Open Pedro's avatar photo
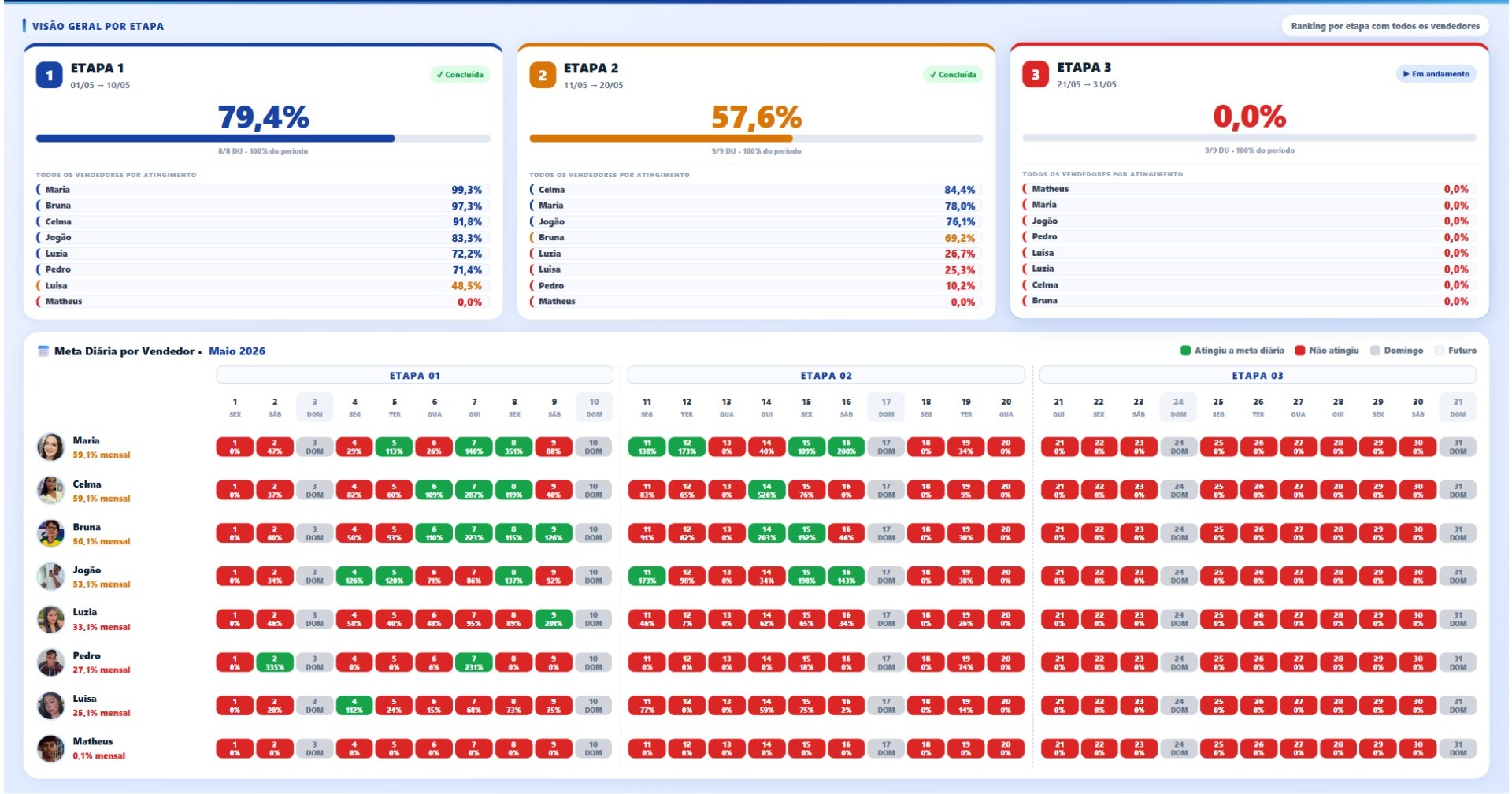This screenshot has height=794, width=1512. click(50, 662)
